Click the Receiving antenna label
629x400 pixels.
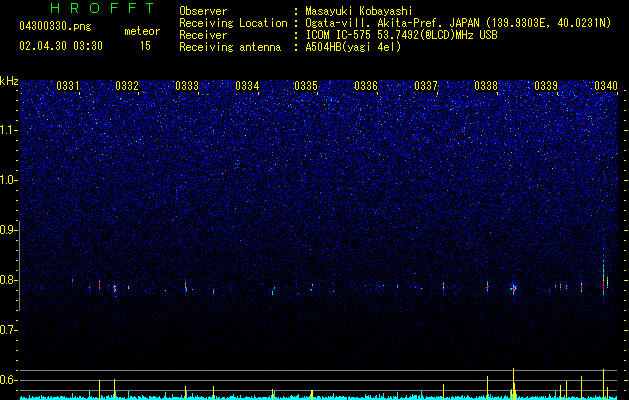coord(230,47)
